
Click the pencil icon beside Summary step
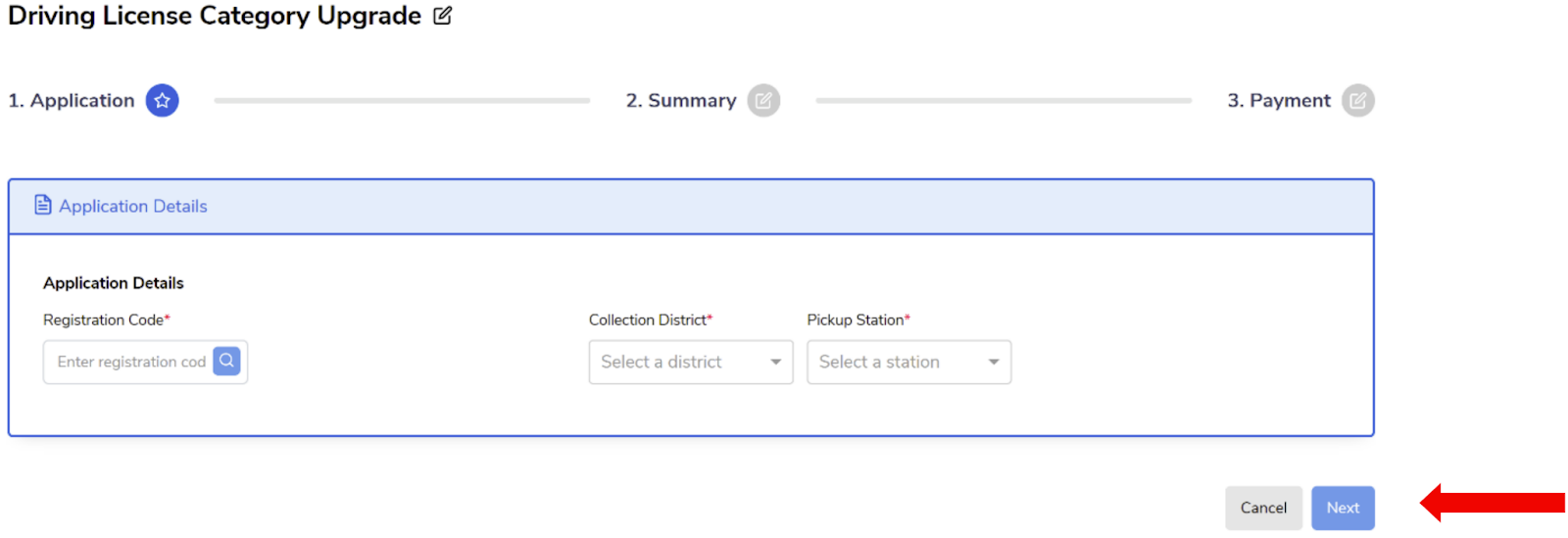(x=763, y=100)
